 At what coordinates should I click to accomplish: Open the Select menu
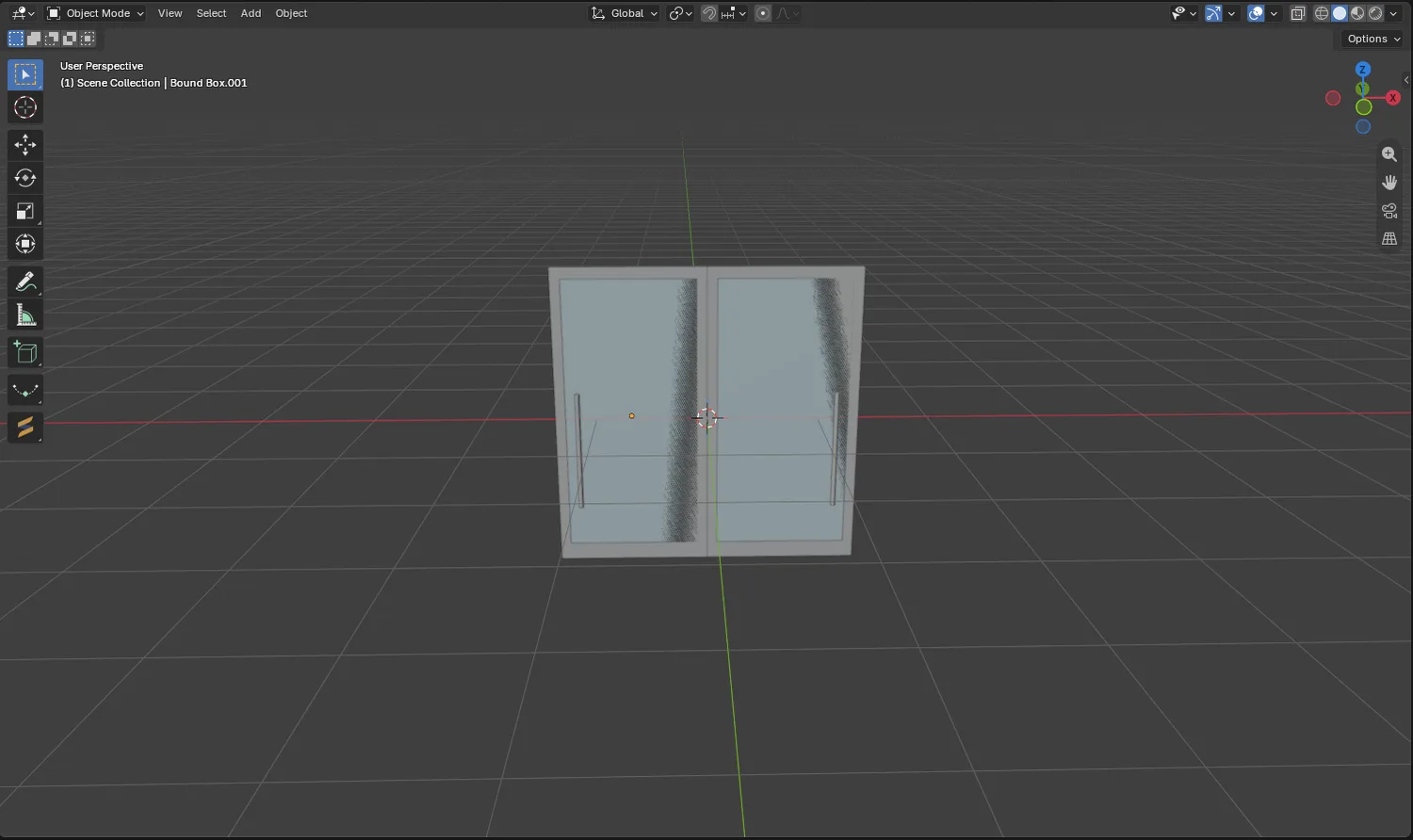[x=211, y=13]
